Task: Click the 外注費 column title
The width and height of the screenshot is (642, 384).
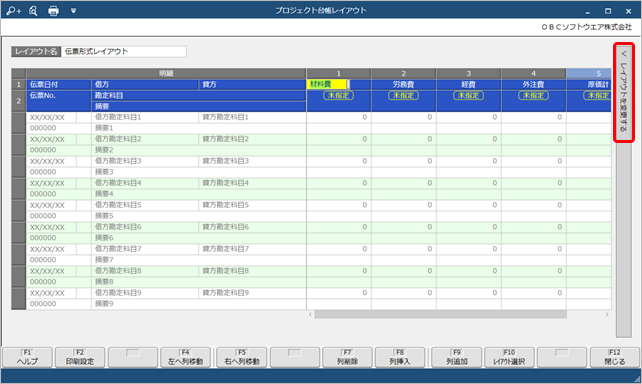Action: pos(533,84)
